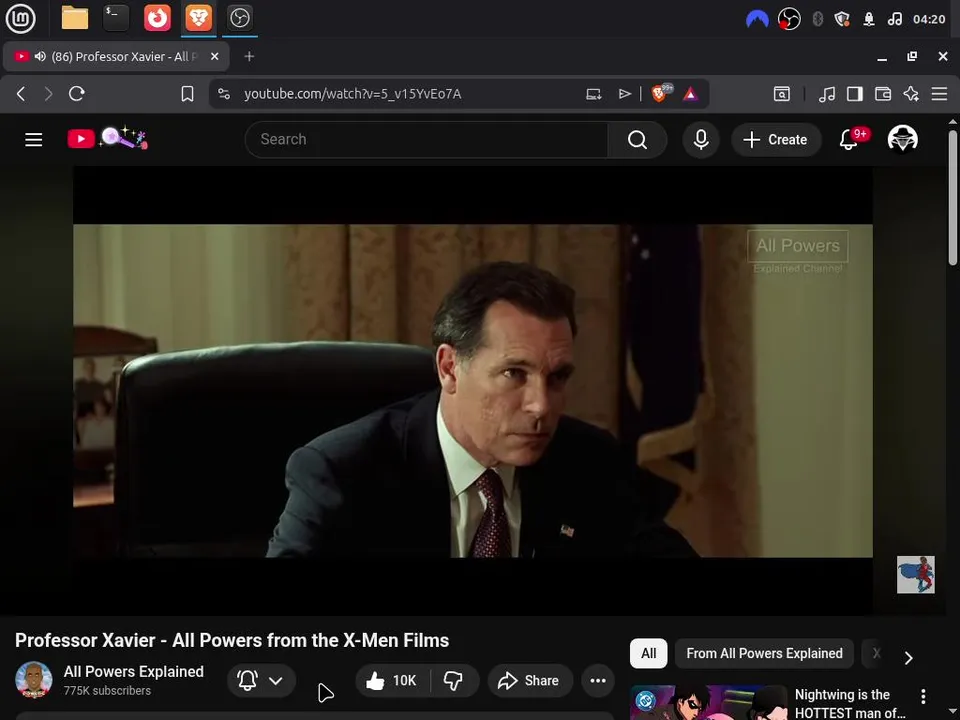Toggle the browser sidebar panel
The image size is (960, 720).
(855, 94)
